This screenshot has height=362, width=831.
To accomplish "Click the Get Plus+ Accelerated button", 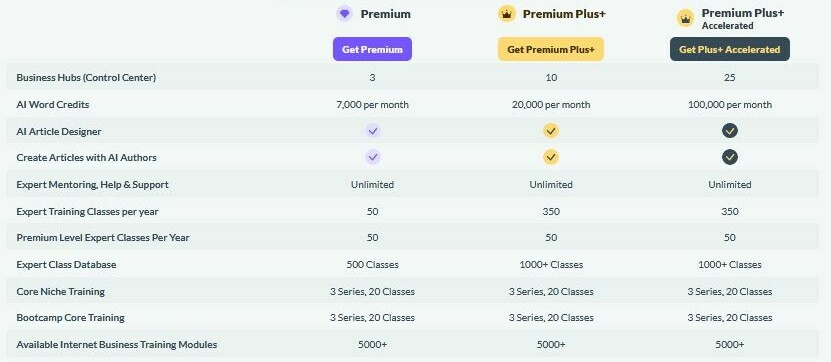I will [730, 49].
